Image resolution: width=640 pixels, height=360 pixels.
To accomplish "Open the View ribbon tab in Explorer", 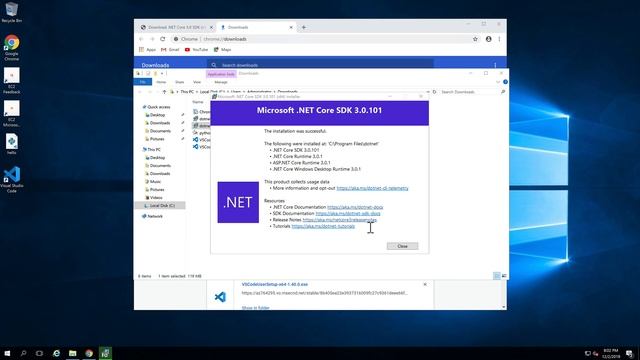I will [197, 82].
